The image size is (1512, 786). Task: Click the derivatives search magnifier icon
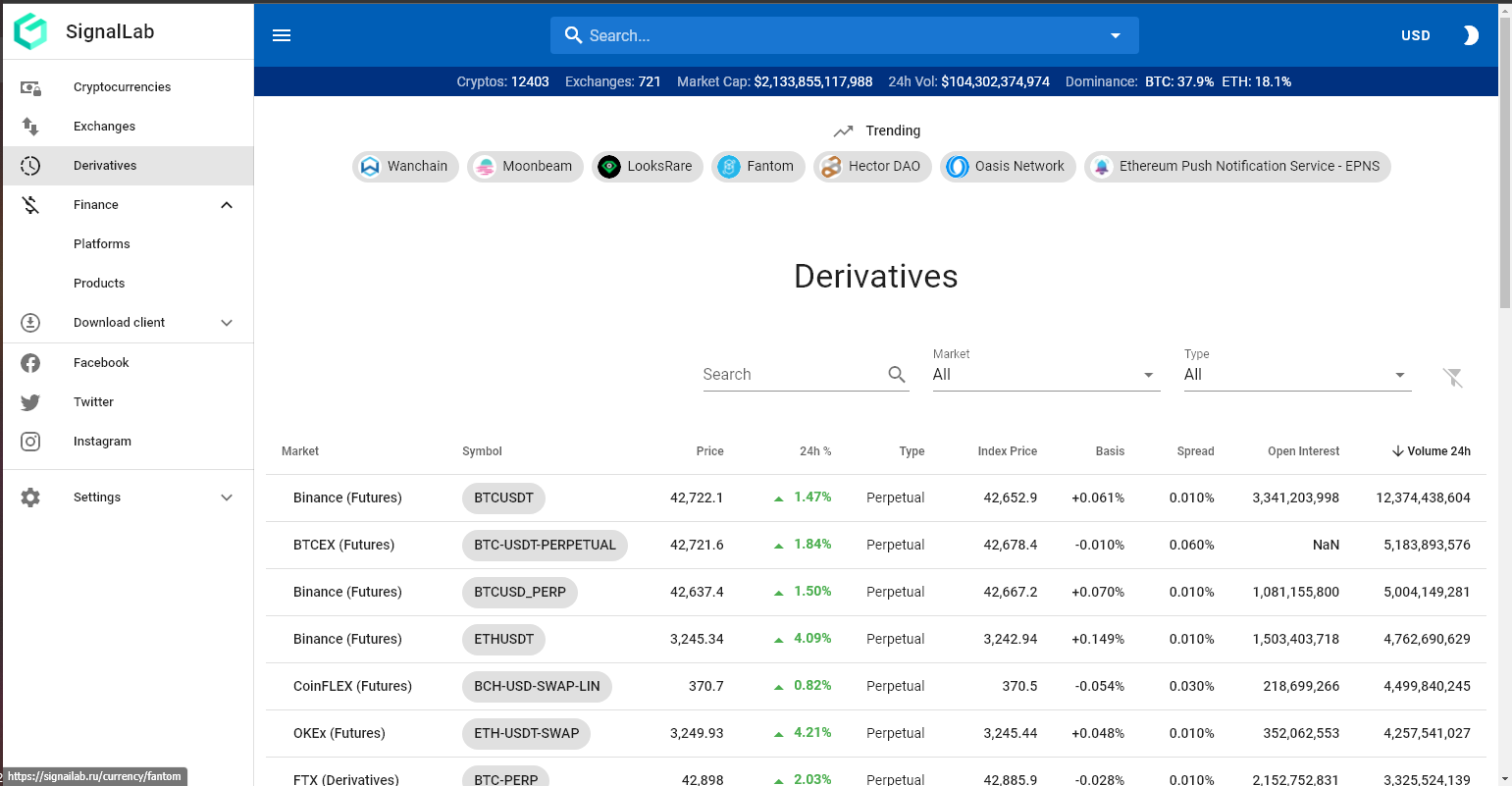(x=896, y=374)
